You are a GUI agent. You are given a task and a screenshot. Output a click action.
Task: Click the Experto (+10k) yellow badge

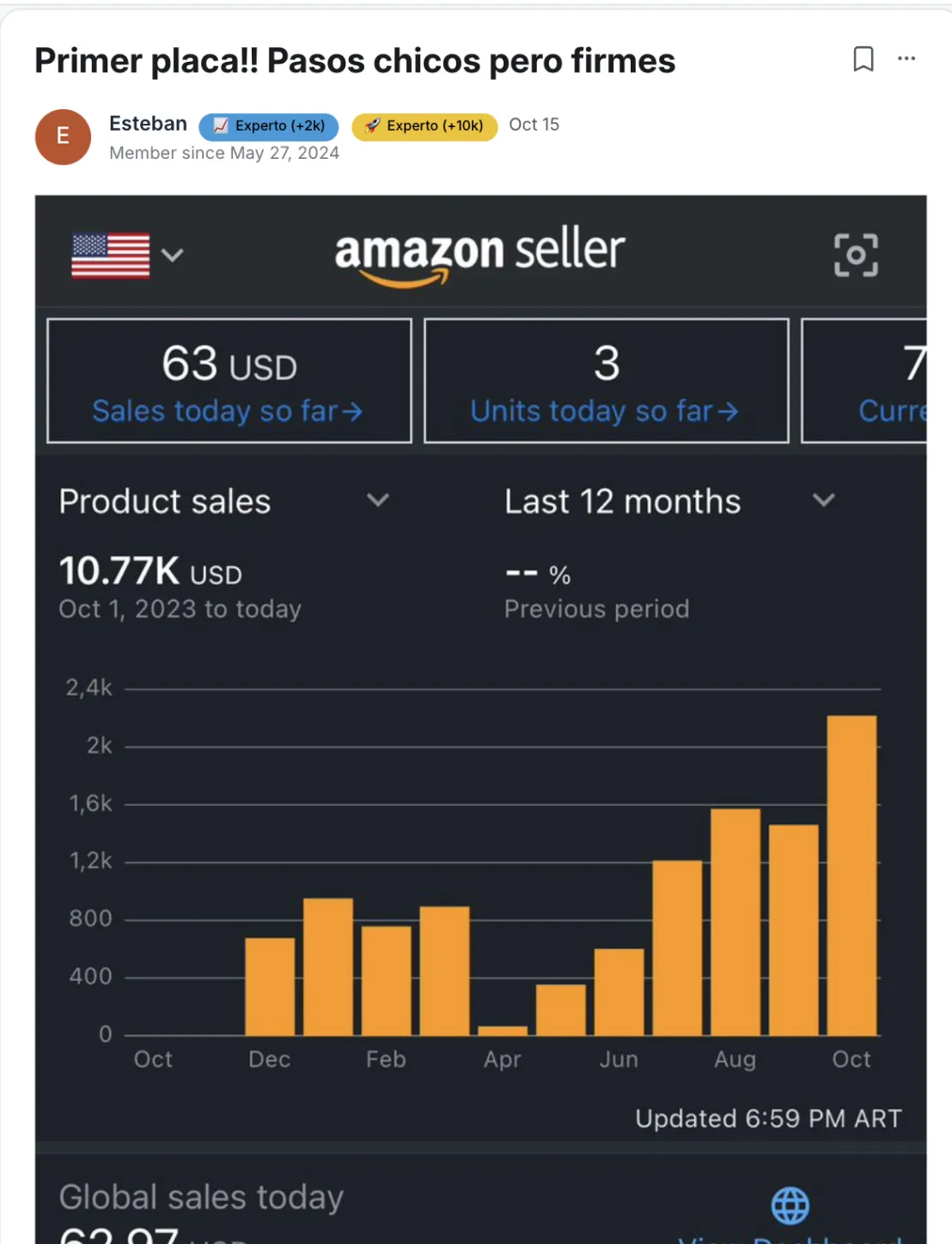click(424, 126)
